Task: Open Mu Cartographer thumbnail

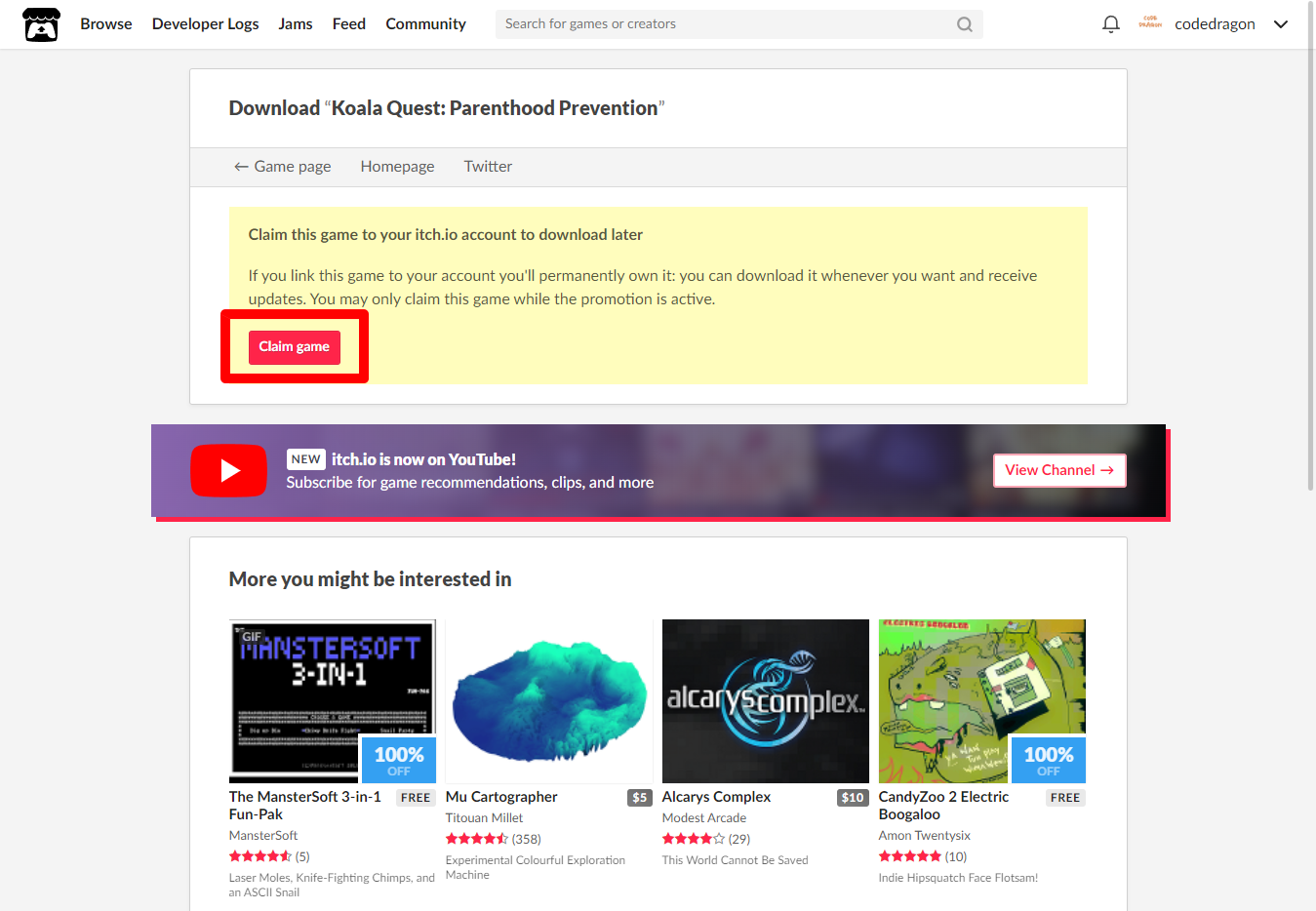Action: (x=548, y=701)
